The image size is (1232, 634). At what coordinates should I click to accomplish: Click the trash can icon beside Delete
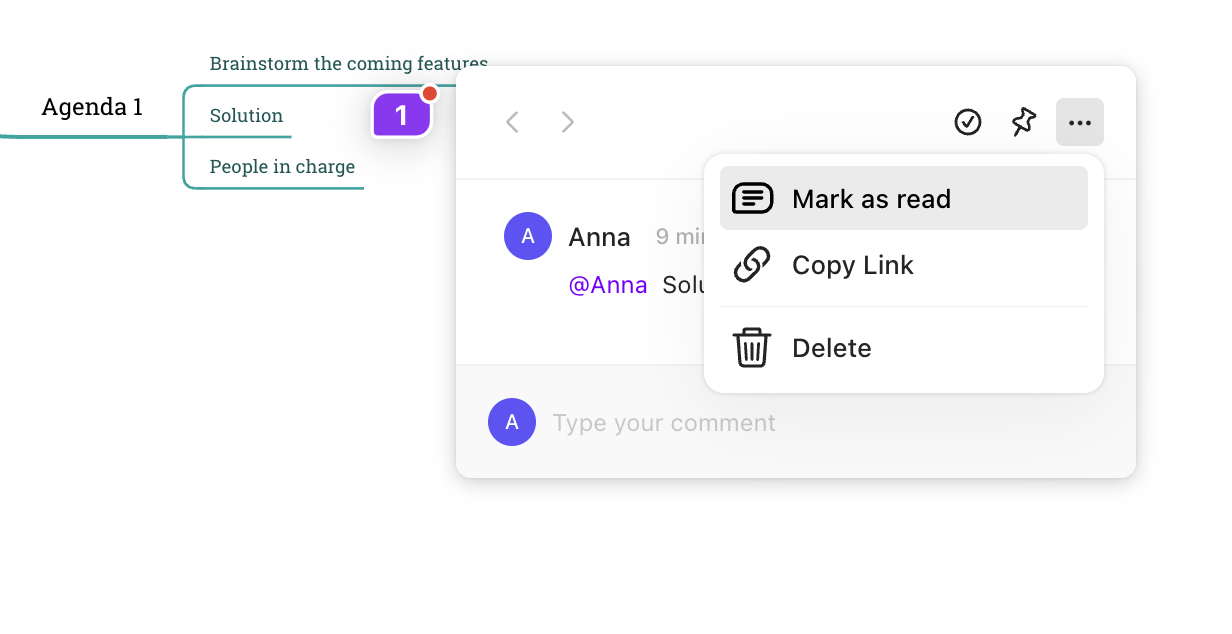(x=752, y=347)
